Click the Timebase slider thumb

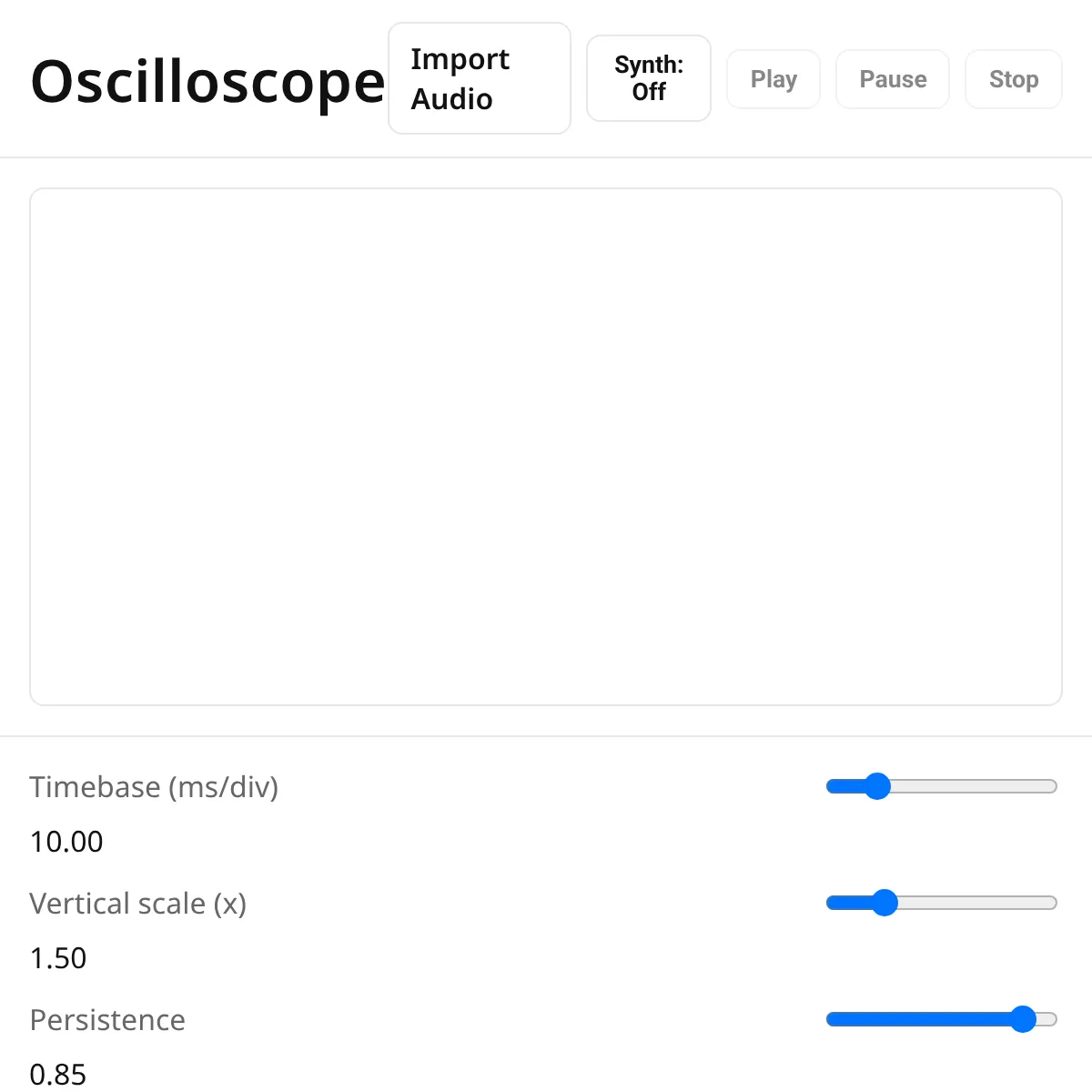click(x=877, y=786)
